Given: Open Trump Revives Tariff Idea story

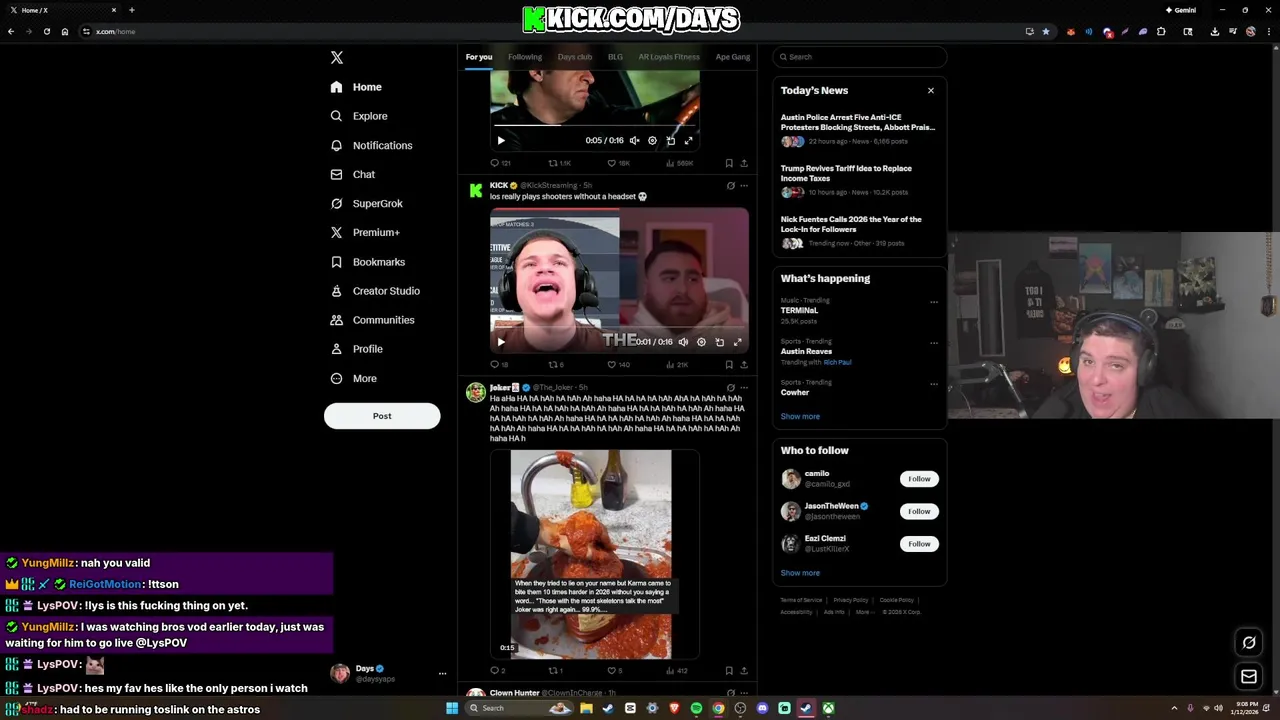Looking at the screenshot, I should (858, 180).
